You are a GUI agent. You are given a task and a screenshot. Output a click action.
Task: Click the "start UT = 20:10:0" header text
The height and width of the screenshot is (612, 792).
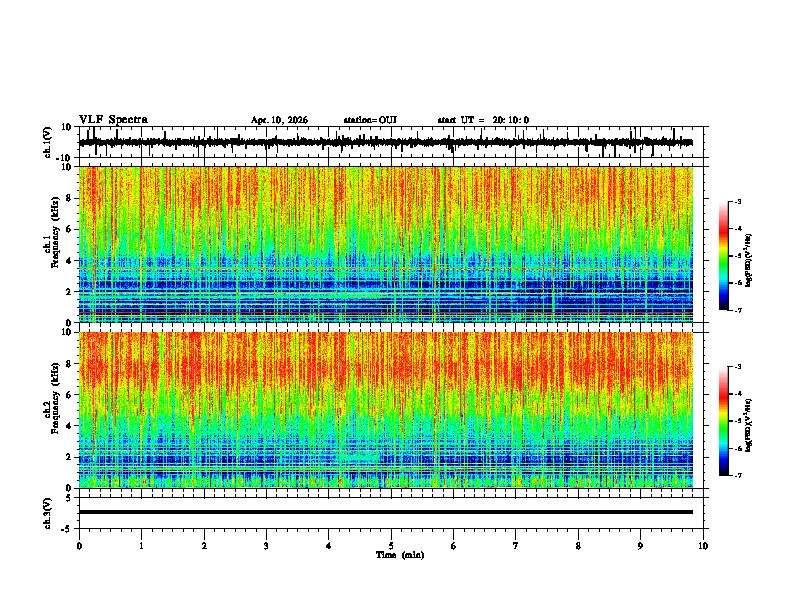point(483,120)
